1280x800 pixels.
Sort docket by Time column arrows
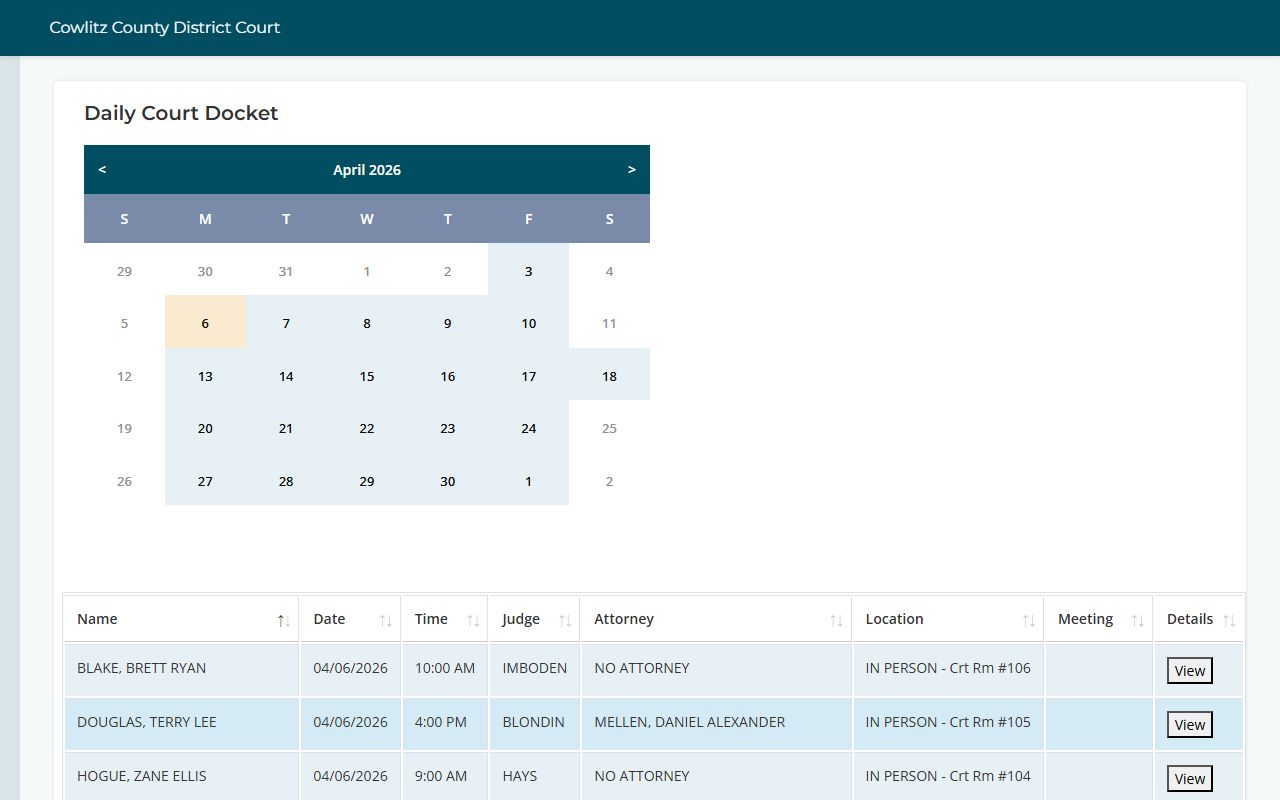(473, 621)
